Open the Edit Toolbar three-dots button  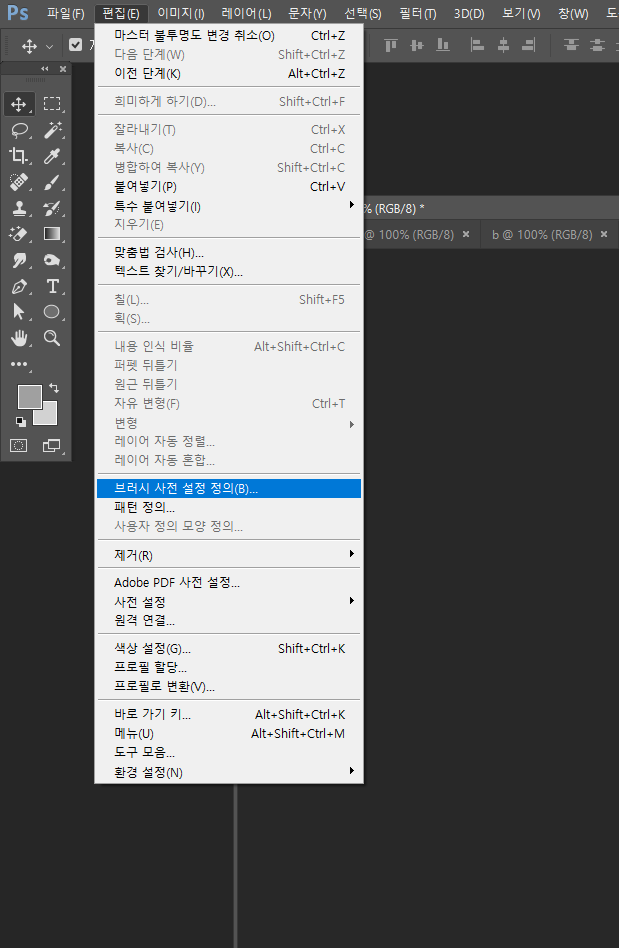(x=19, y=364)
